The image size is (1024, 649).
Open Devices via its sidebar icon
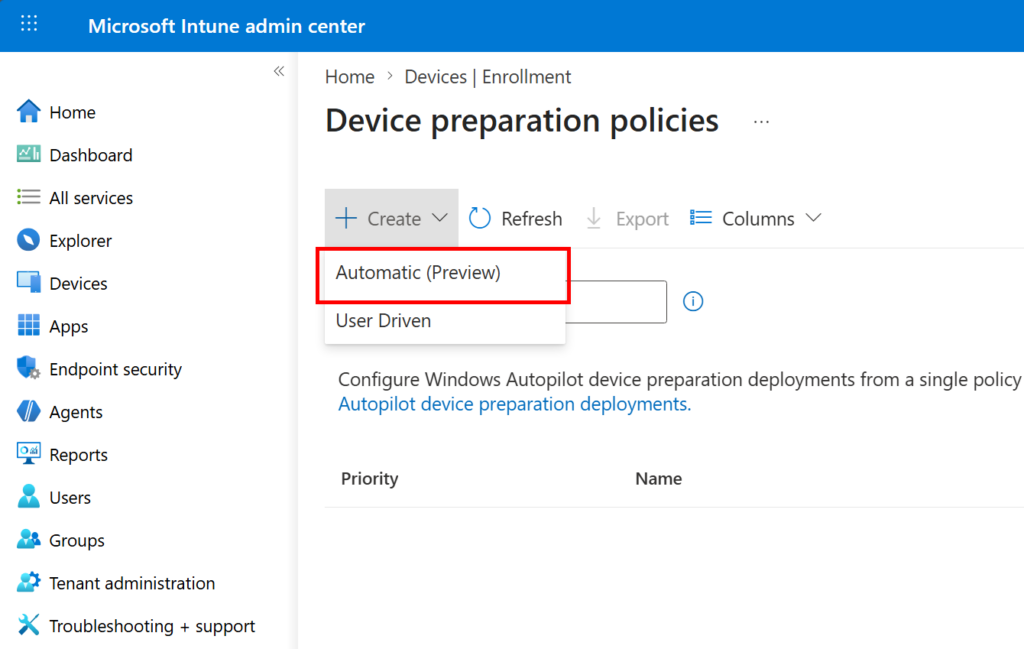tap(29, 283)
